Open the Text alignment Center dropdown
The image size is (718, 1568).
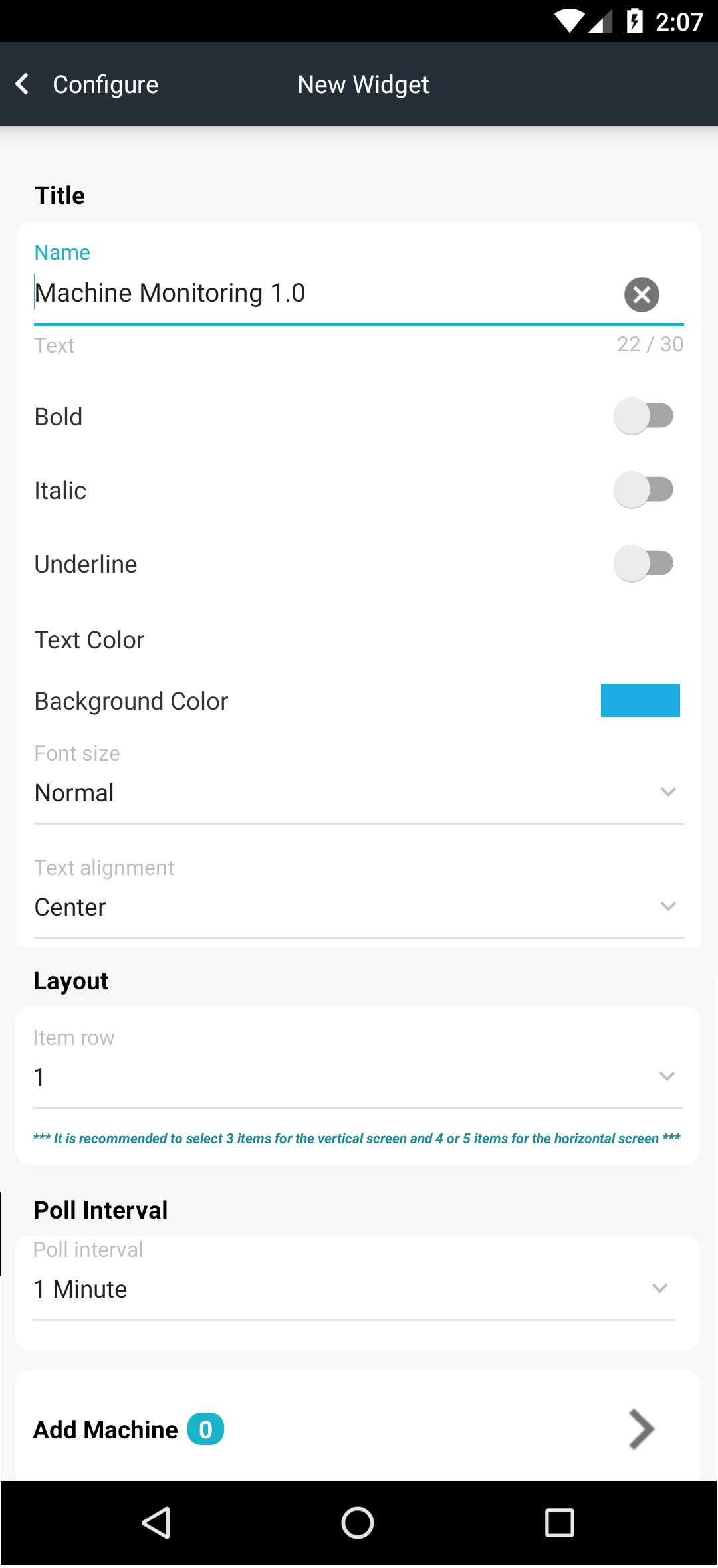click(x=358, y=907)
